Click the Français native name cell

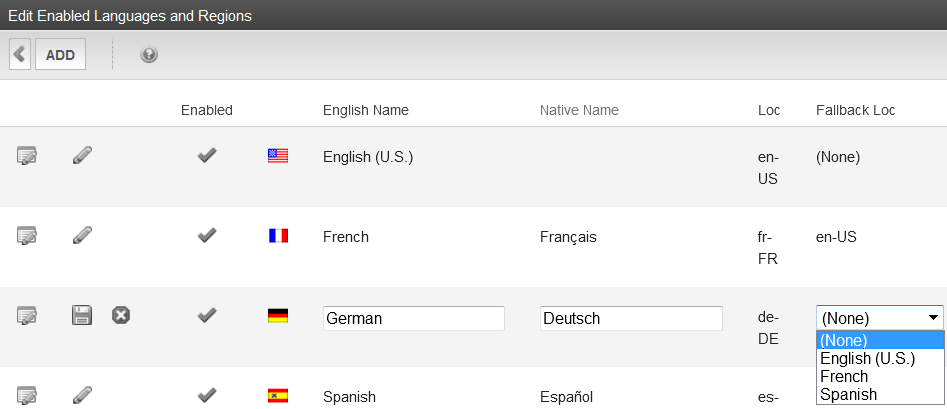[x=568, y=237]
